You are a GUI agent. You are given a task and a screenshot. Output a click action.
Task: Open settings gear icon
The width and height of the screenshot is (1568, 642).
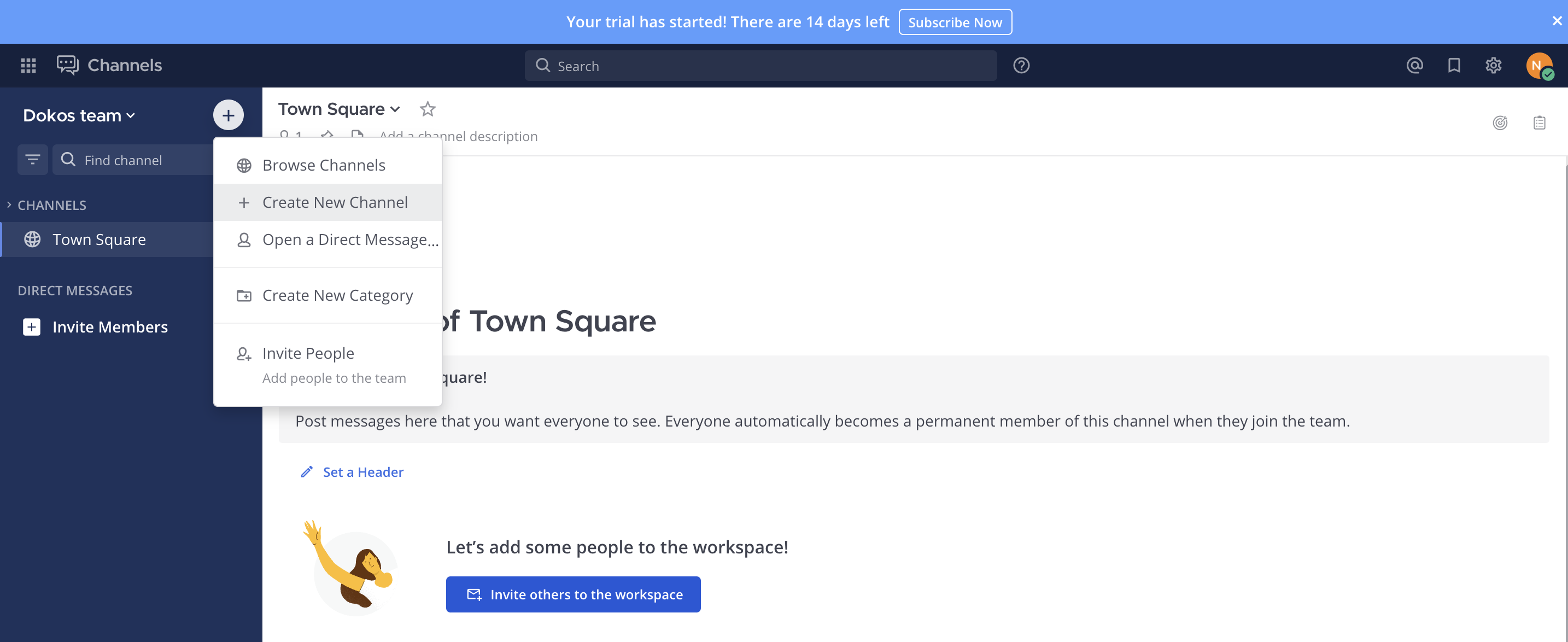coord(1493,65)
